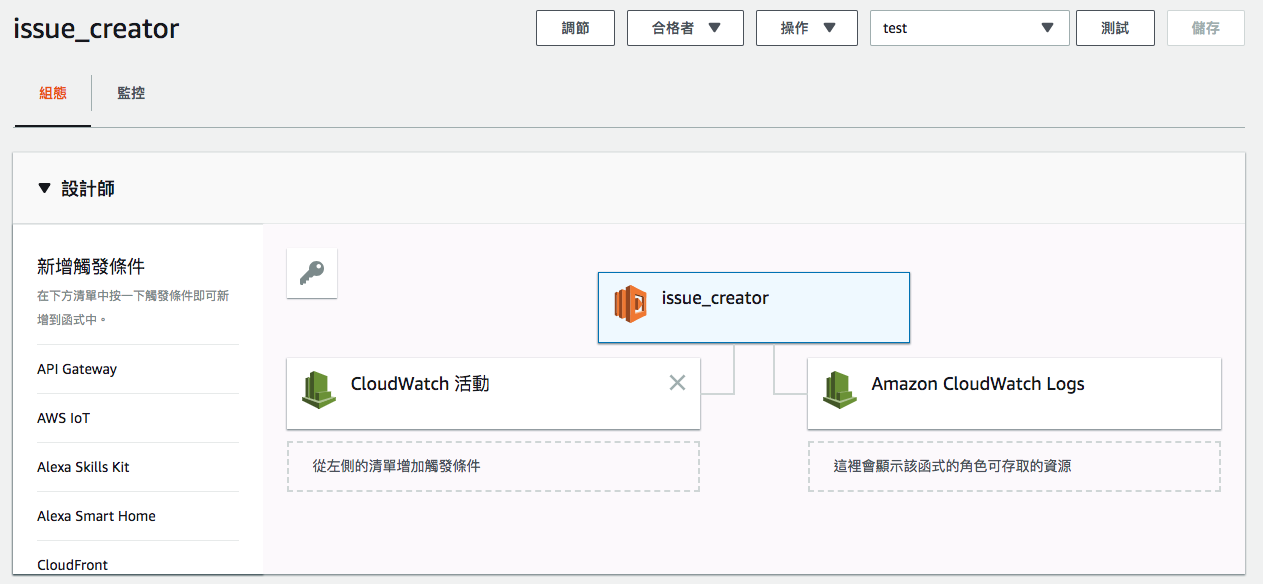The height and width of the screenshot is (584, 1263).
Task: Click the 測試 button
Action: point(1115,28)
